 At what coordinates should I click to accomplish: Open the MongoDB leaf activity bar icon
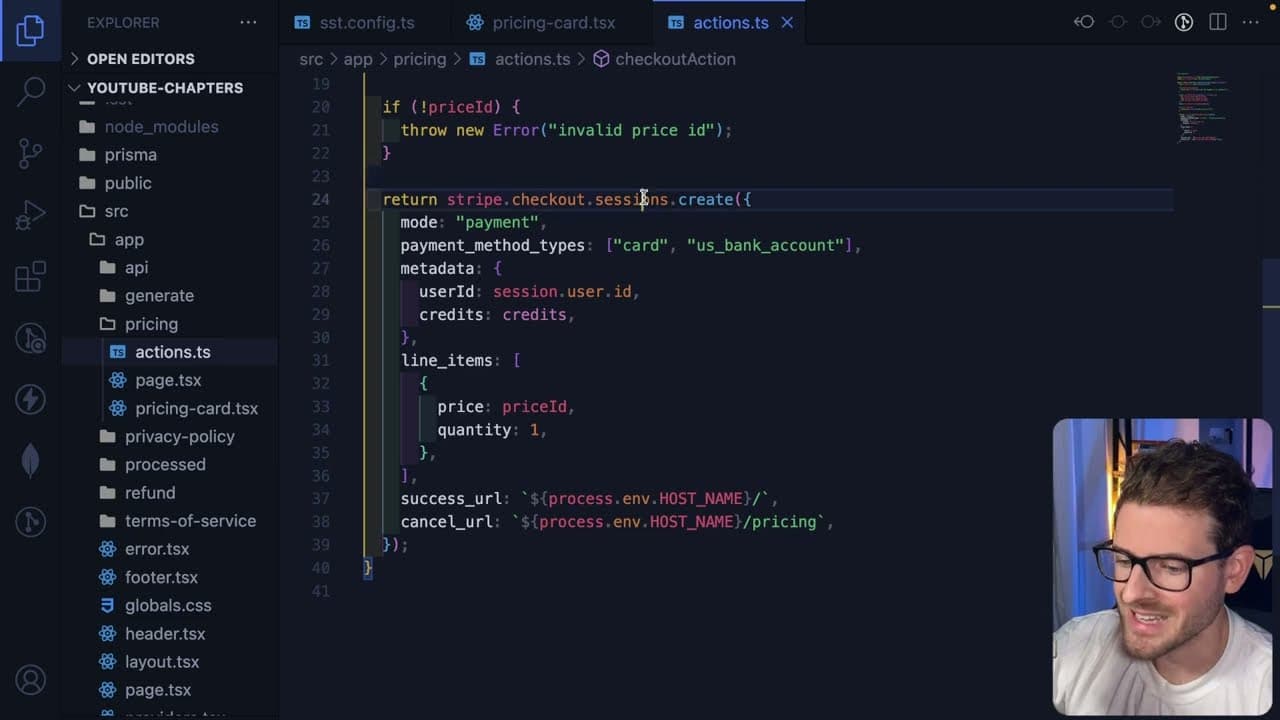(x=30, y=460)
